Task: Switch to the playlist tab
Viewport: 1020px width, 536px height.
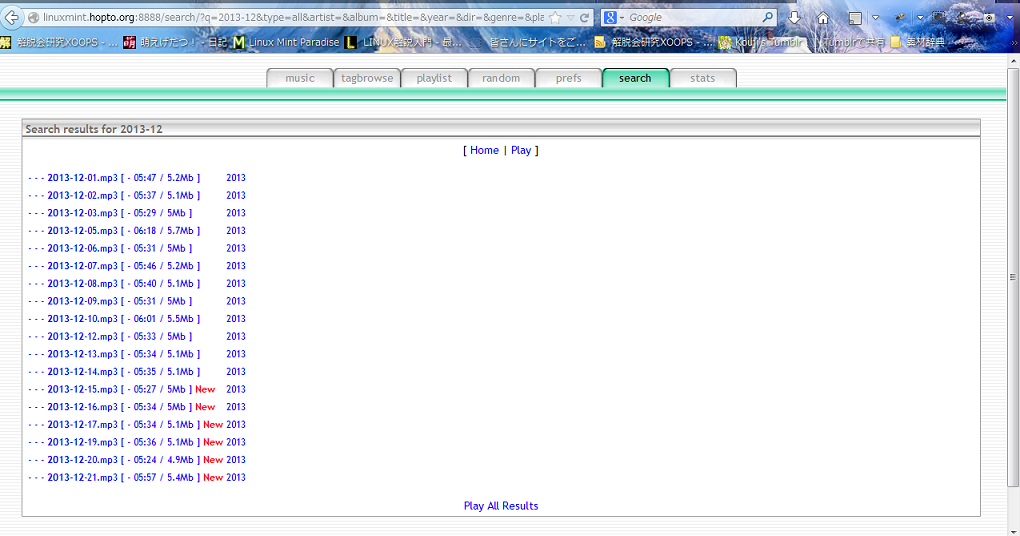Action: click(x=434, y=78)
